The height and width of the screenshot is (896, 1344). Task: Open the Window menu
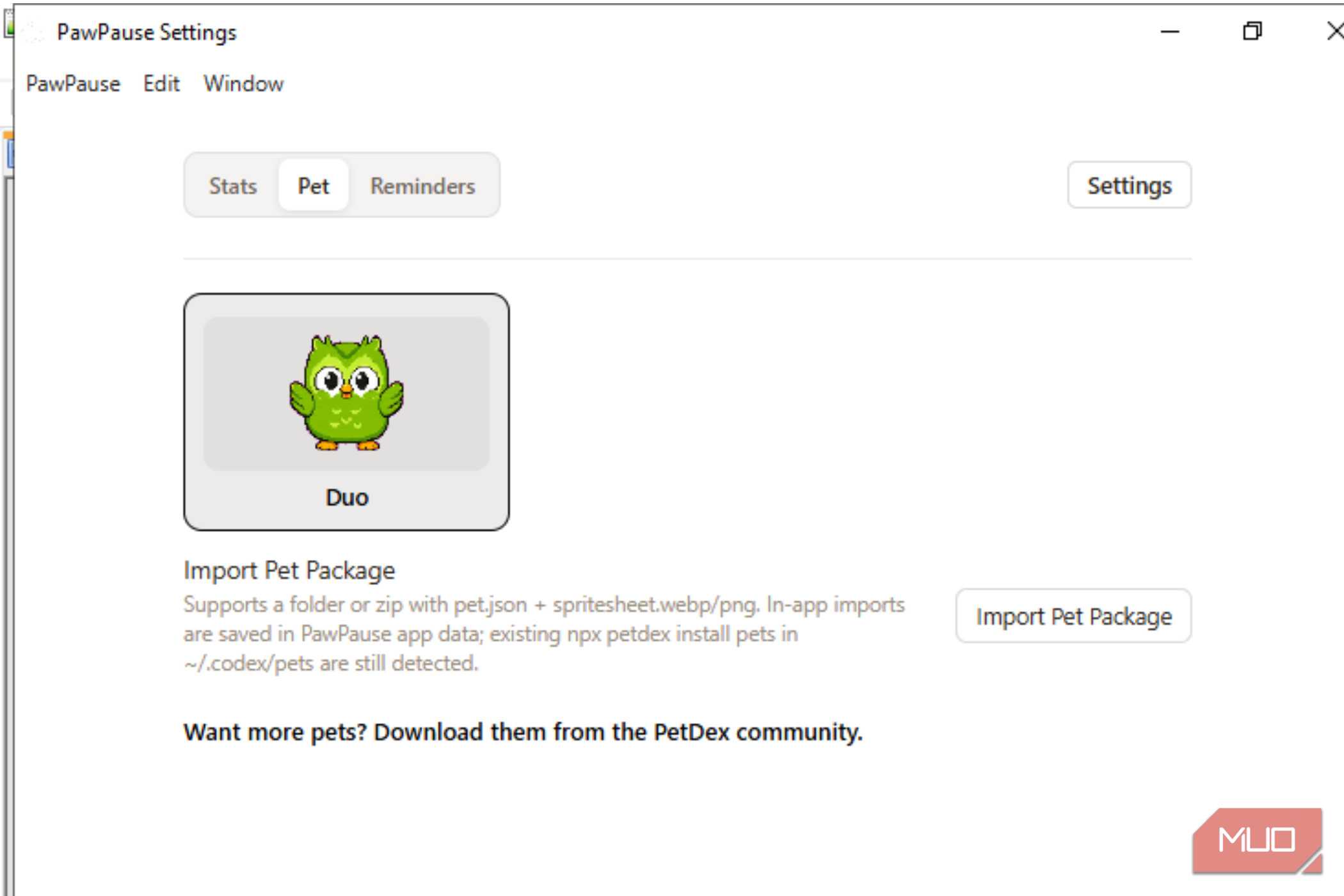click(243, 84)
